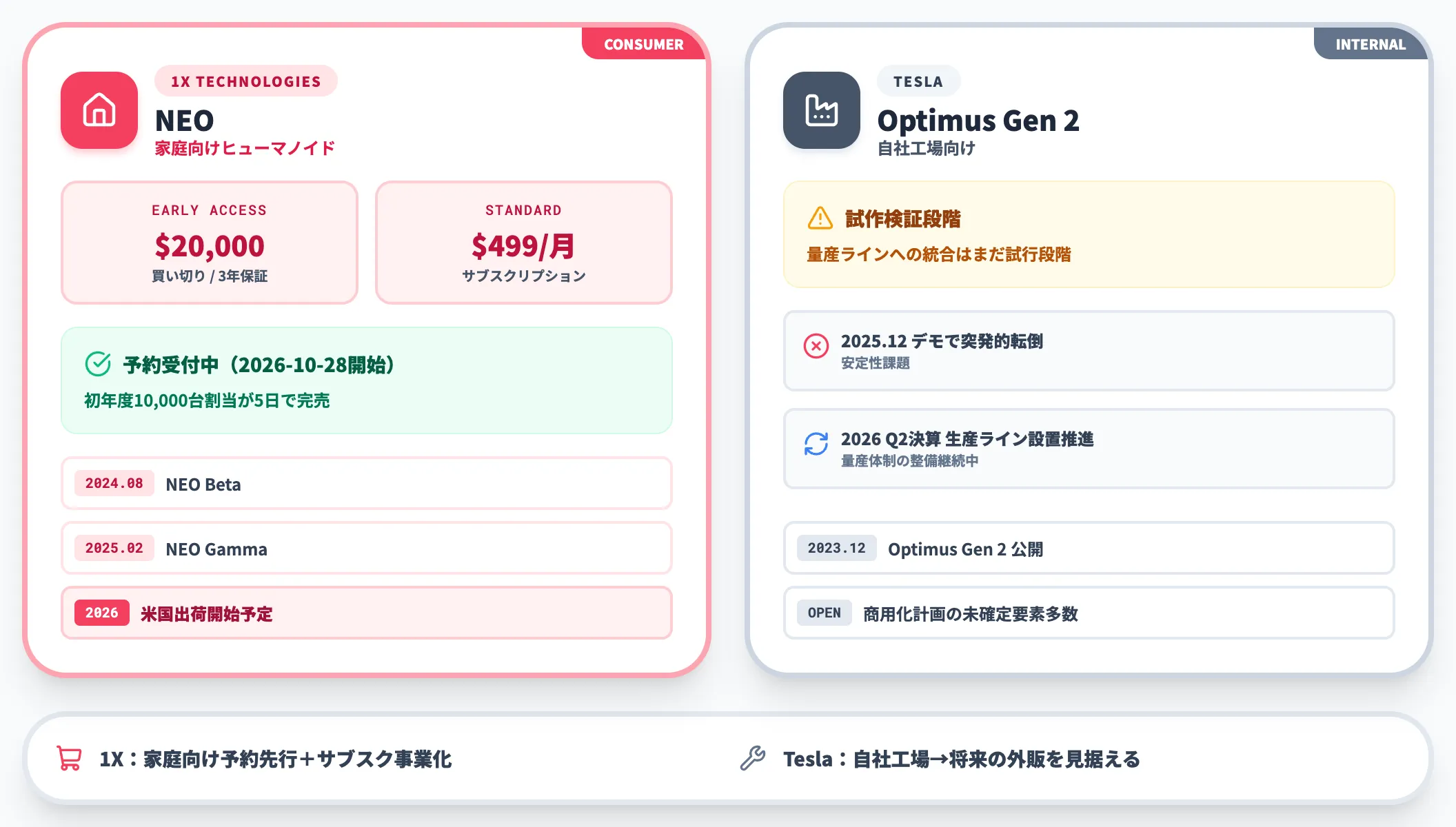Click the red home icon beside NEO

click(99, 110)
